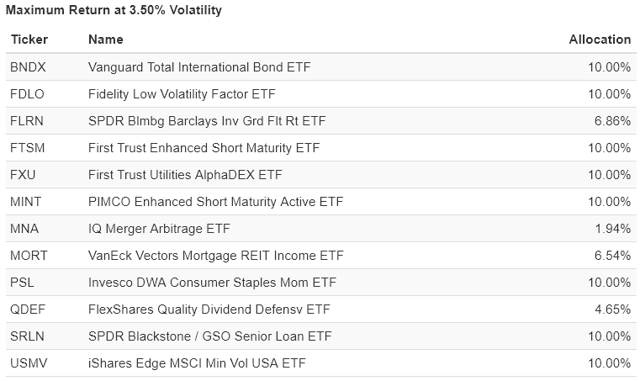This screenshot has height=381, width=640.
Task: Click the 4.65% allocation value
Action: [613, 310]
